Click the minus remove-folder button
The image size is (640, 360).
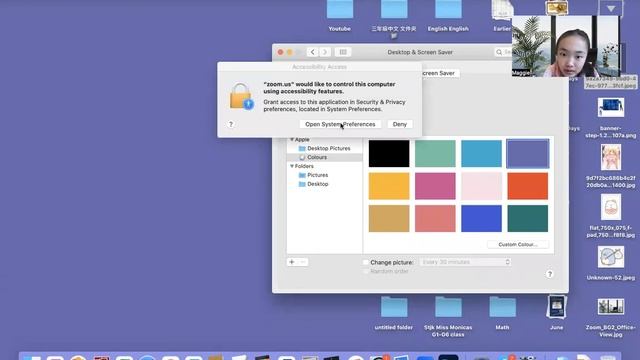pos(303,262)
